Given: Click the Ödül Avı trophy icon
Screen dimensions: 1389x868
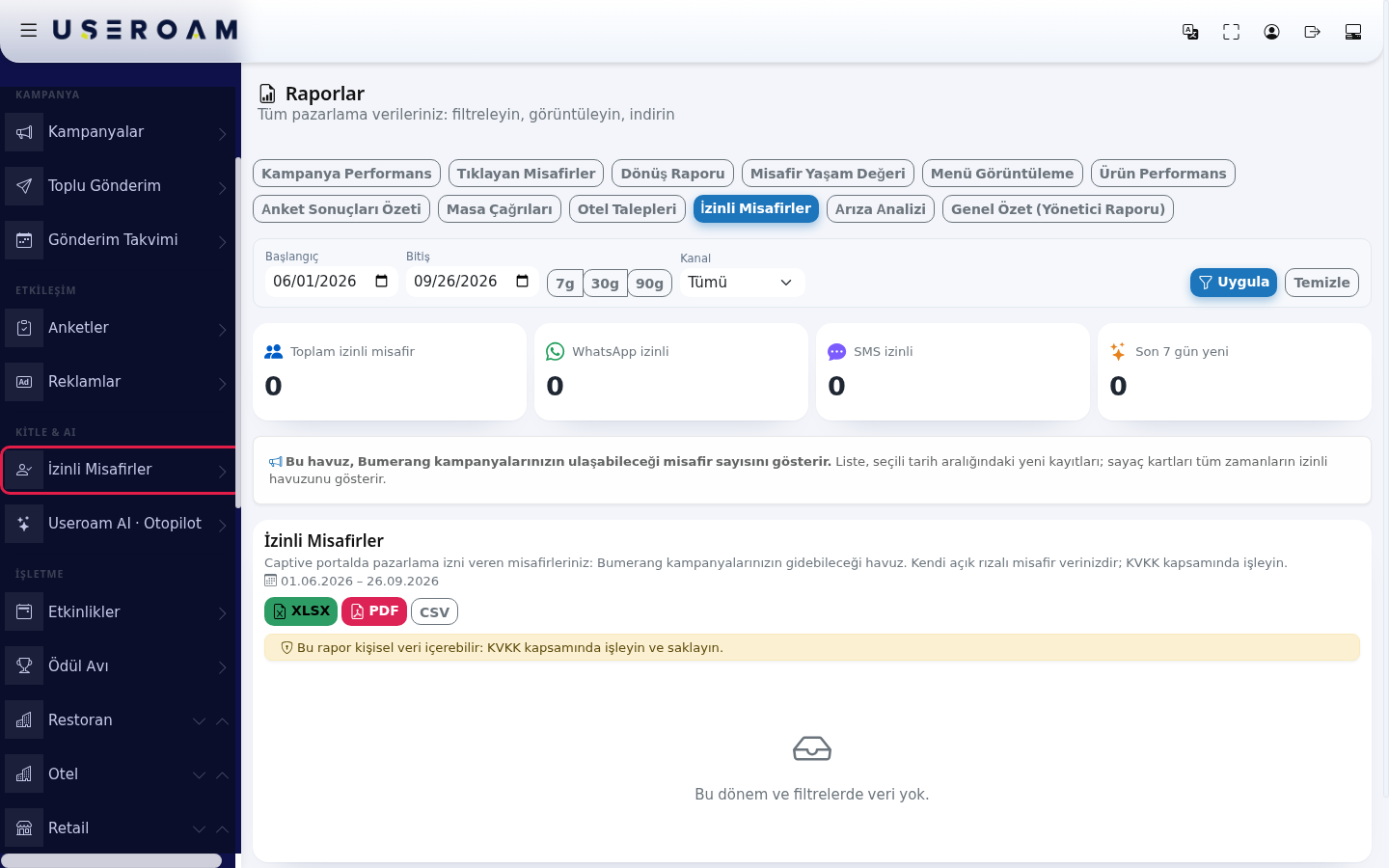Looking at the screenshot, I should pyautogui.click(x=24, y=666).
